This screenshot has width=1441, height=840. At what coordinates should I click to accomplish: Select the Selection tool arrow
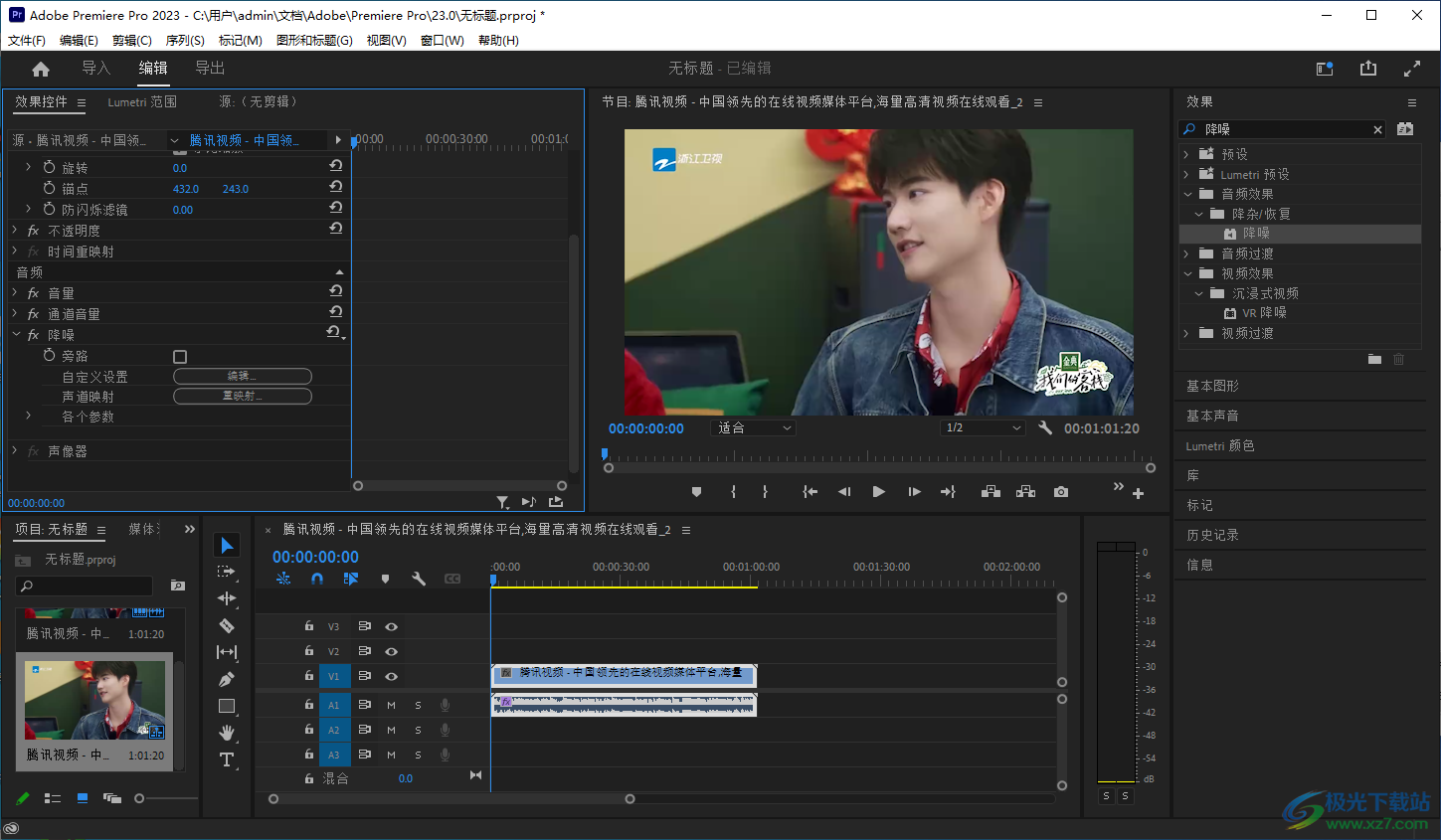[x=227, y=545]
